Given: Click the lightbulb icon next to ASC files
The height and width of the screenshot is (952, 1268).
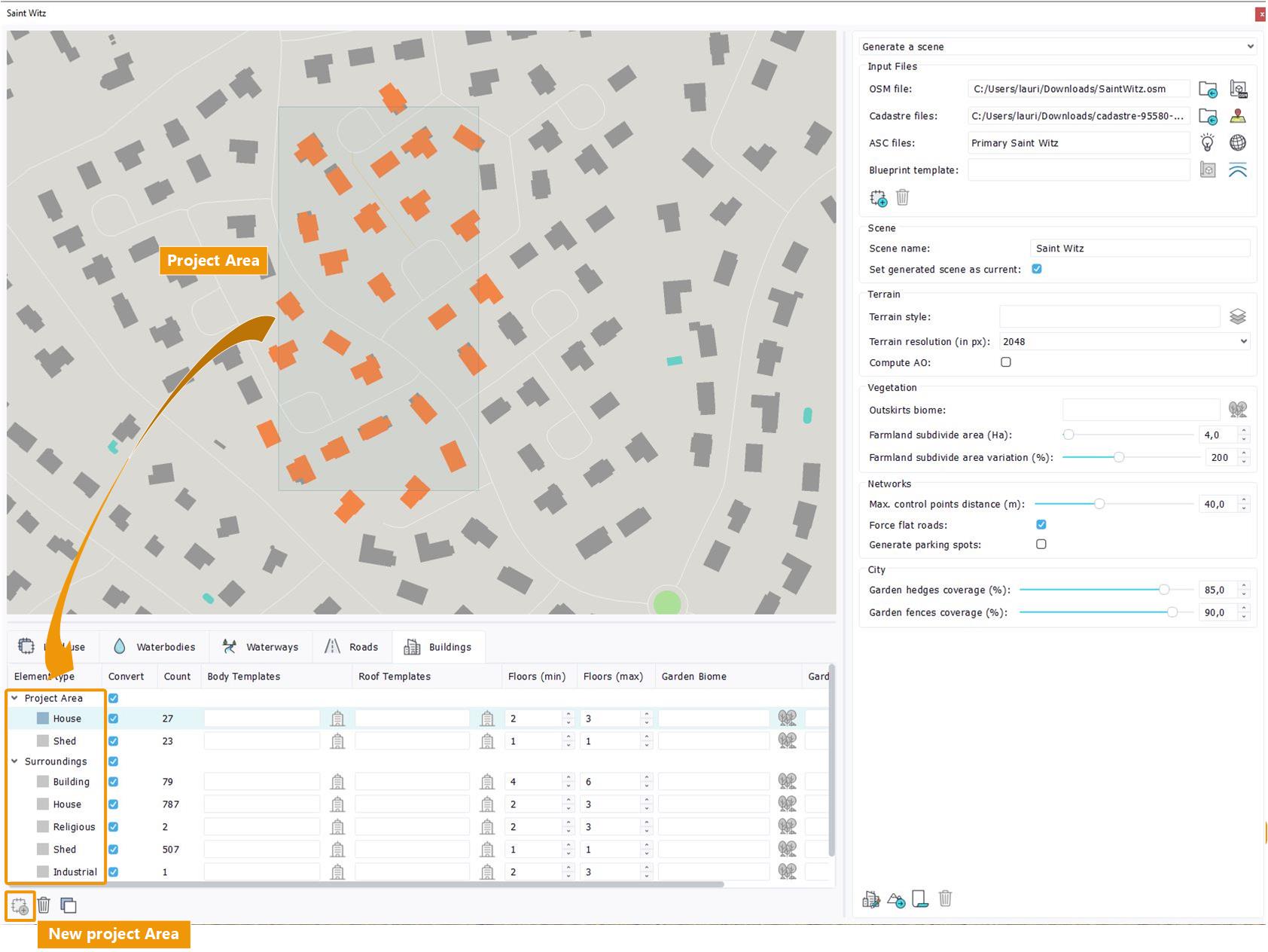Looking at the screenshot, I should tap(1207, 143).
